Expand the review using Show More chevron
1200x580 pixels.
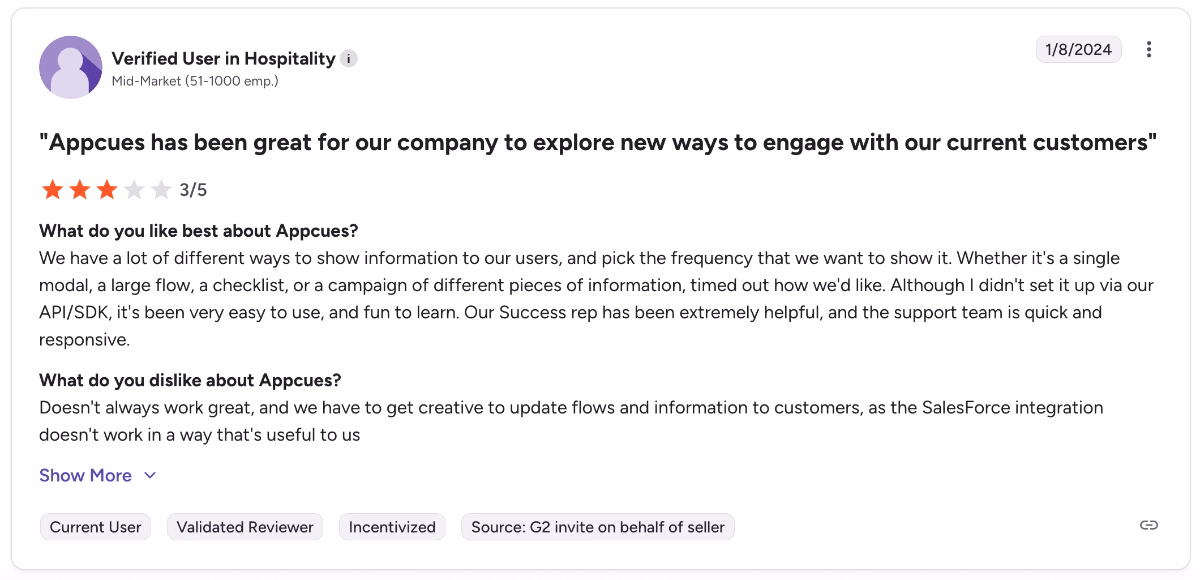click(x=149, y=475)
